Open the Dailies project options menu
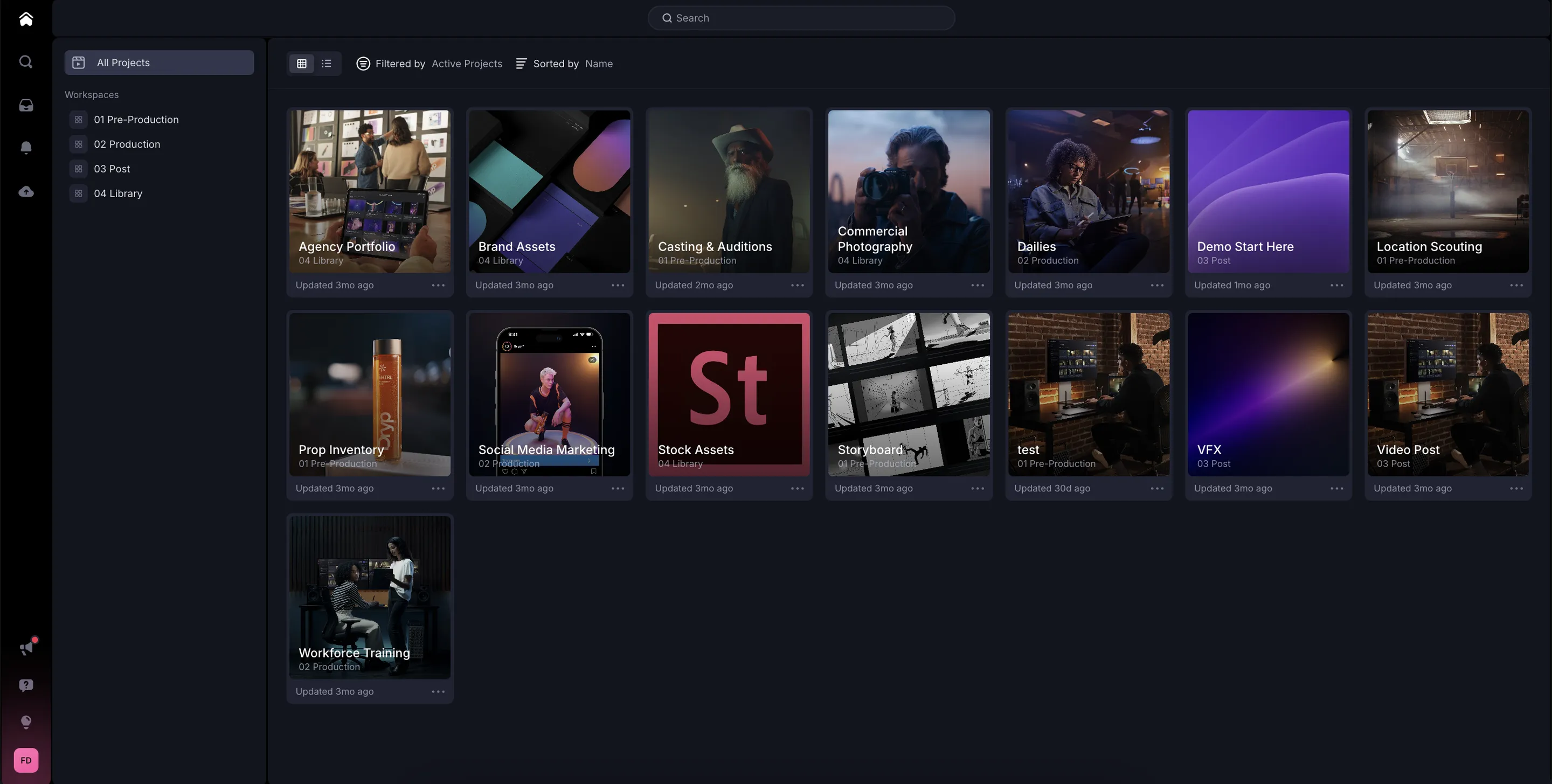This screenshot has width=1552, height=784. tap(1157, 285)
